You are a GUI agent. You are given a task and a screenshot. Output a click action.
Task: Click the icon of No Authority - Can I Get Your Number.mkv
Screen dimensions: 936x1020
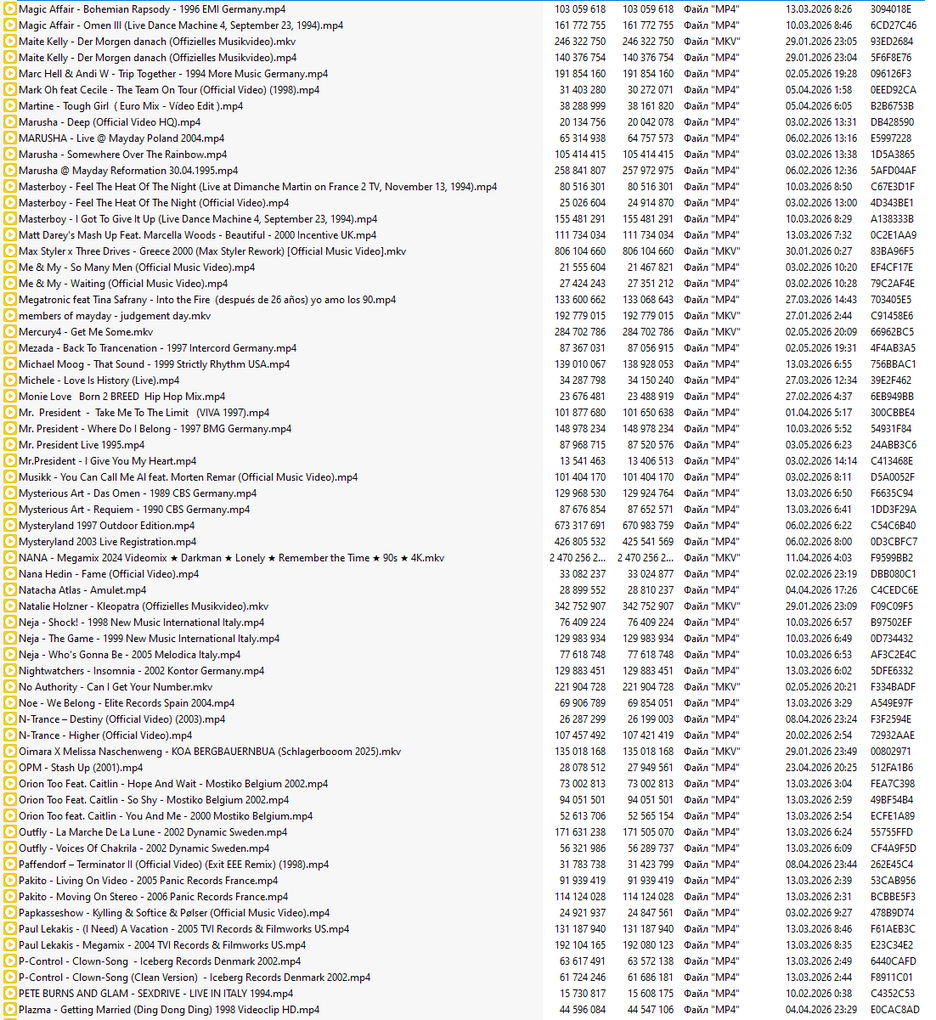(x=10, y=687)
